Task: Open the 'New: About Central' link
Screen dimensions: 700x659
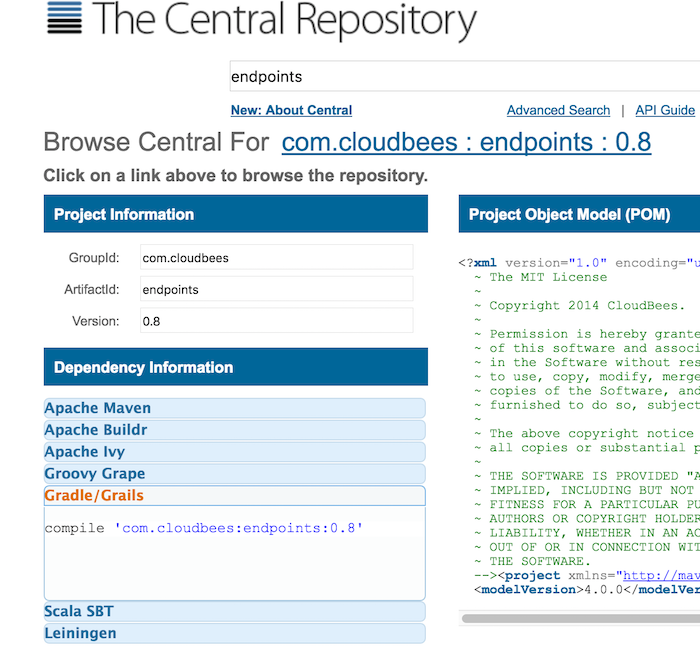Action: point(291,110)
